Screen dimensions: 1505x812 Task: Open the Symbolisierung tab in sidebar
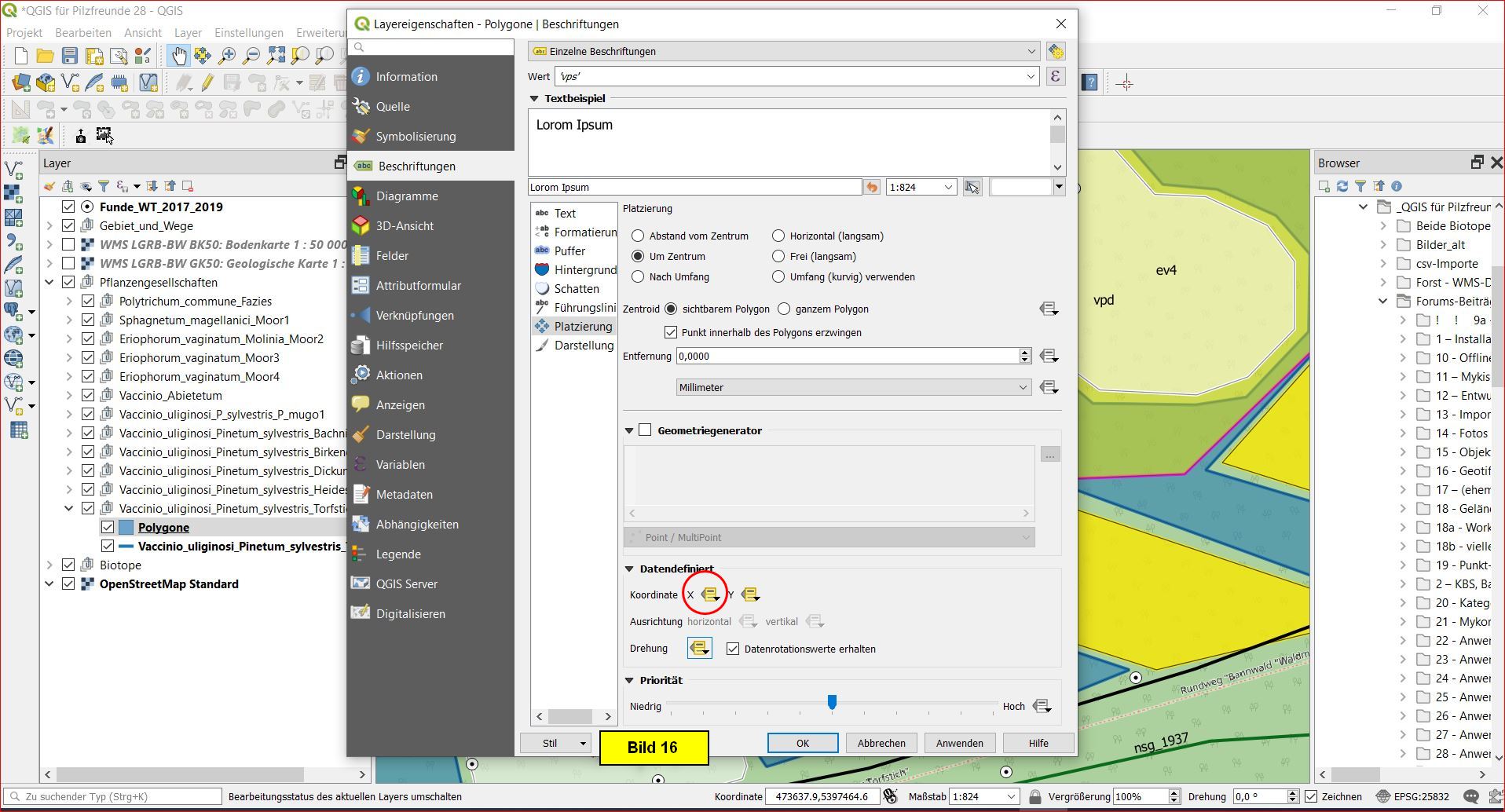click(x=416, y=137)
